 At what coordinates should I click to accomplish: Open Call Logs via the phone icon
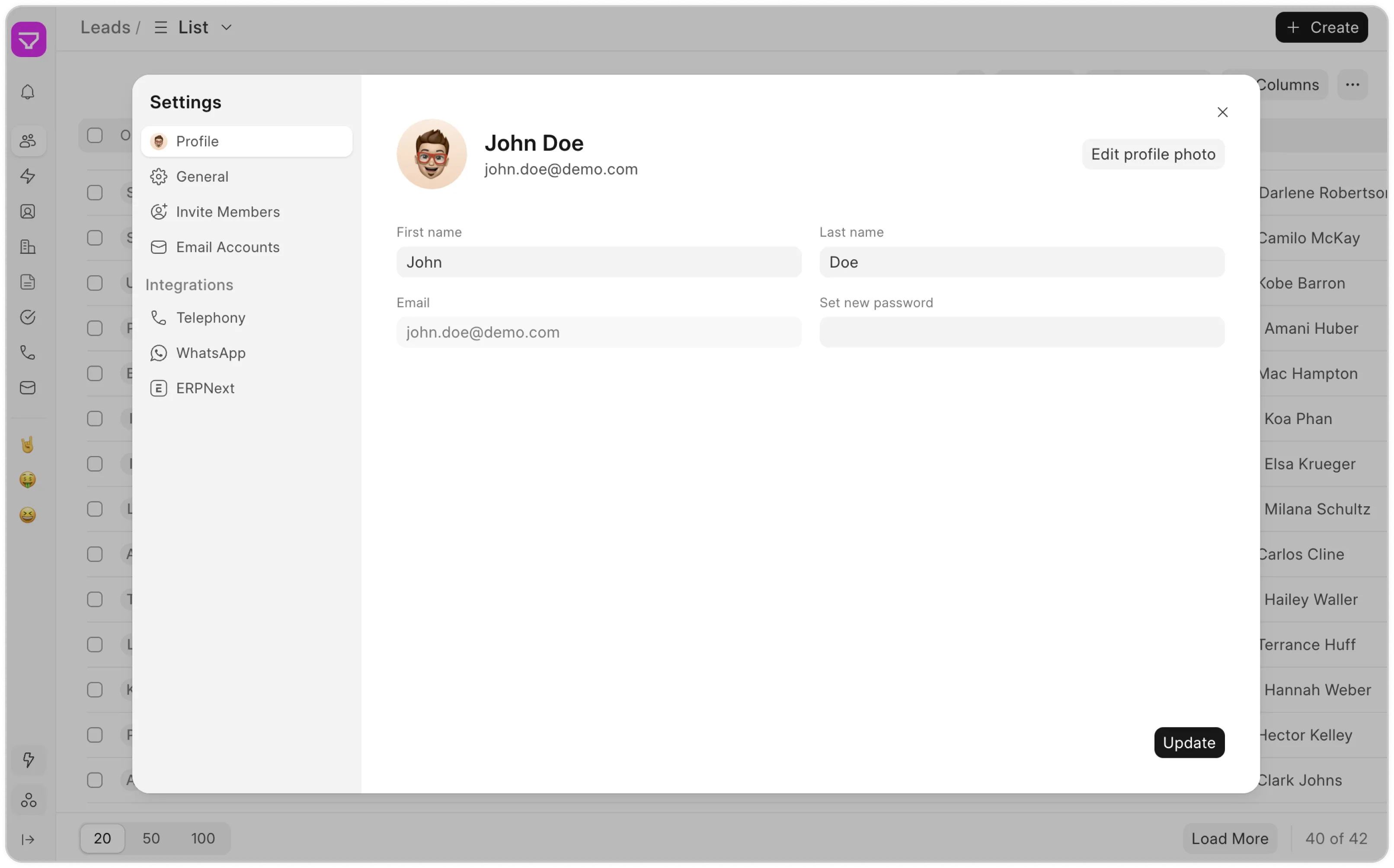tap(28, 352)
